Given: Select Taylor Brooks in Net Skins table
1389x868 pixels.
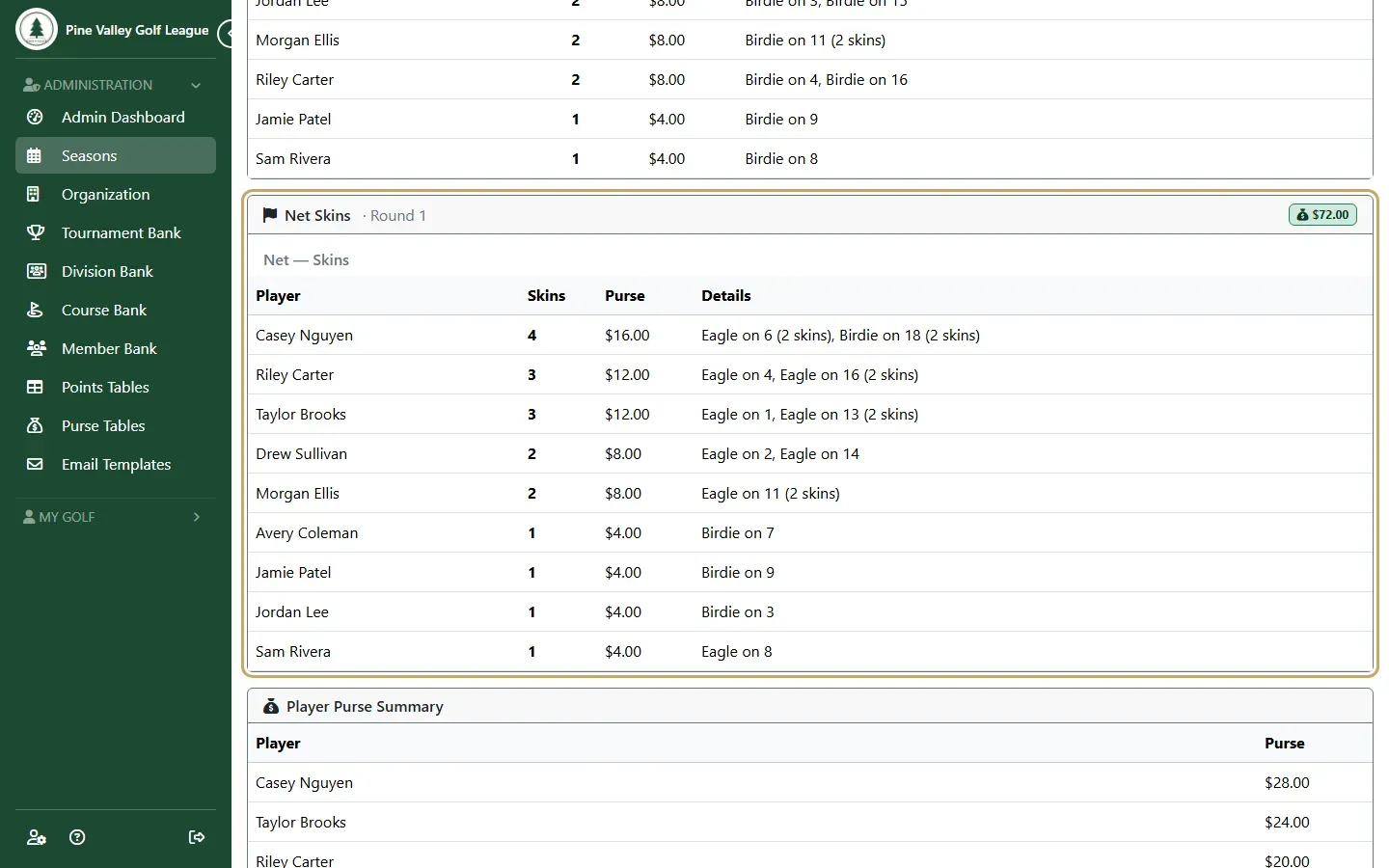Looking at the screenshot, I should click(301, 415).
